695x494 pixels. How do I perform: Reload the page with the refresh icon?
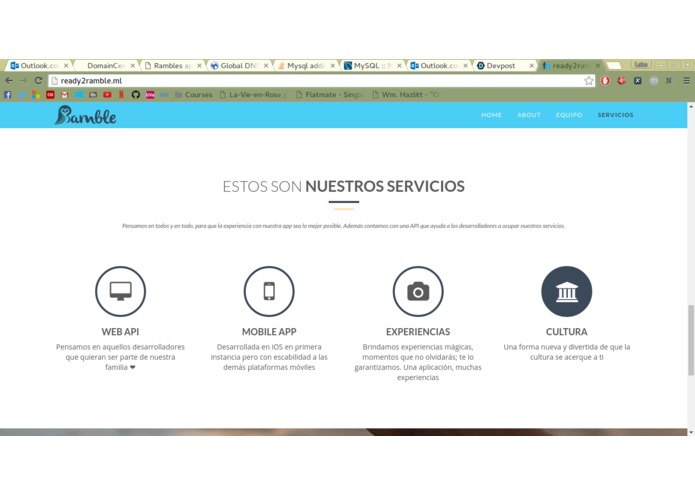38,80
